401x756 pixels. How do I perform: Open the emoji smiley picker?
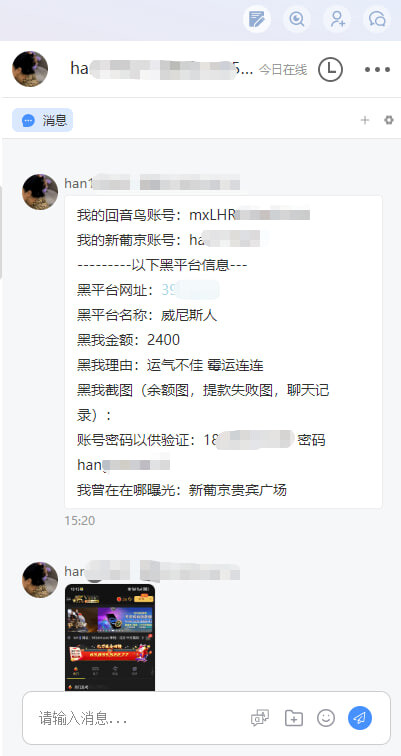(326, 718)
